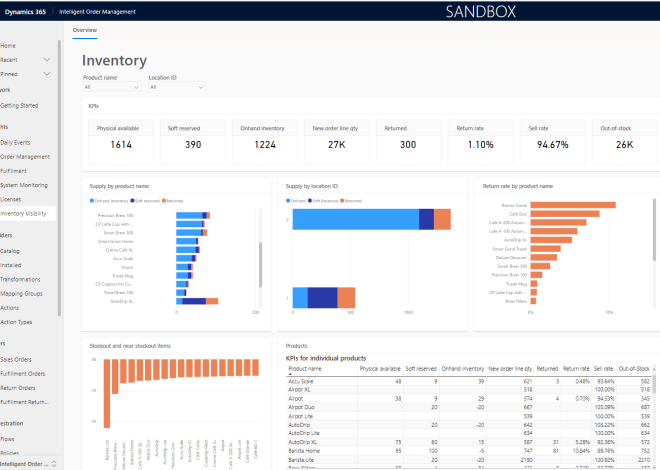
Task: Click Dynamics 365 in the header
Action: [x=25, y=12]
